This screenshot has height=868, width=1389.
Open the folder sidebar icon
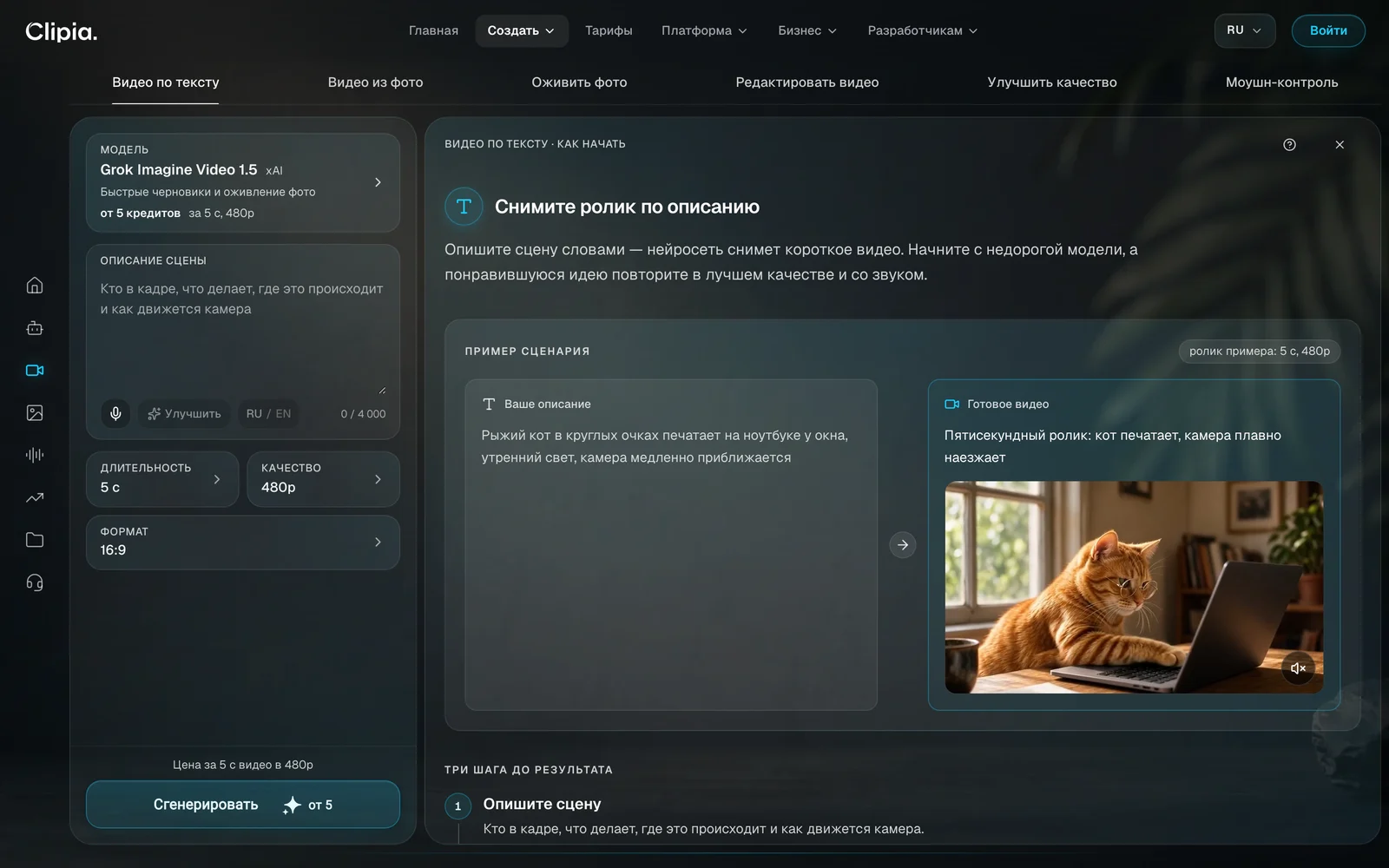pyautogui.click(x=35, y=540)
